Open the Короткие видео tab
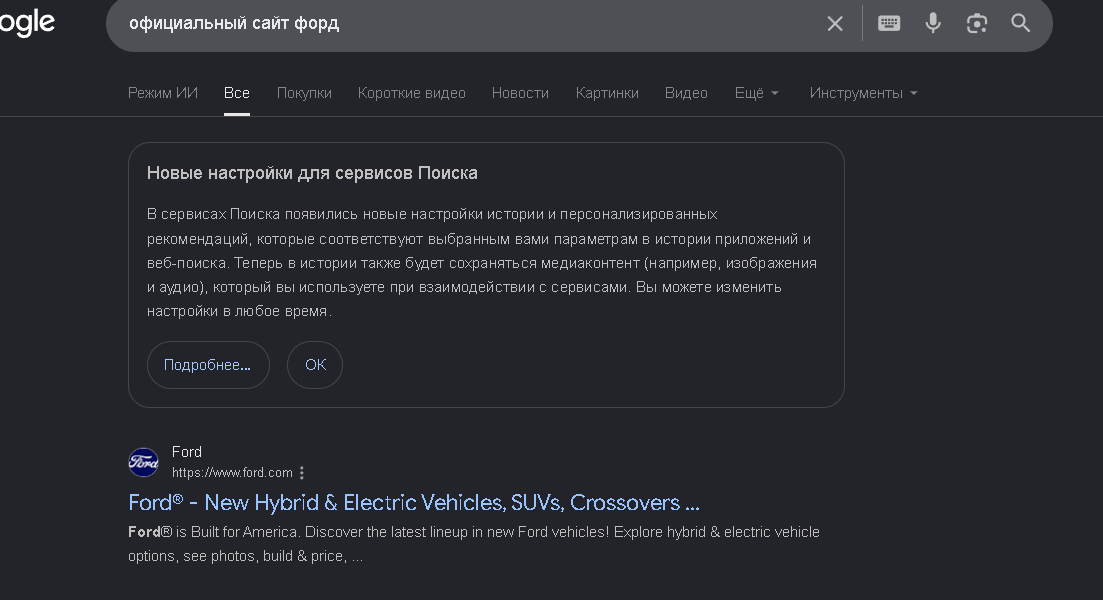The width and height of the screenshot is (1103, 600). 412,93
